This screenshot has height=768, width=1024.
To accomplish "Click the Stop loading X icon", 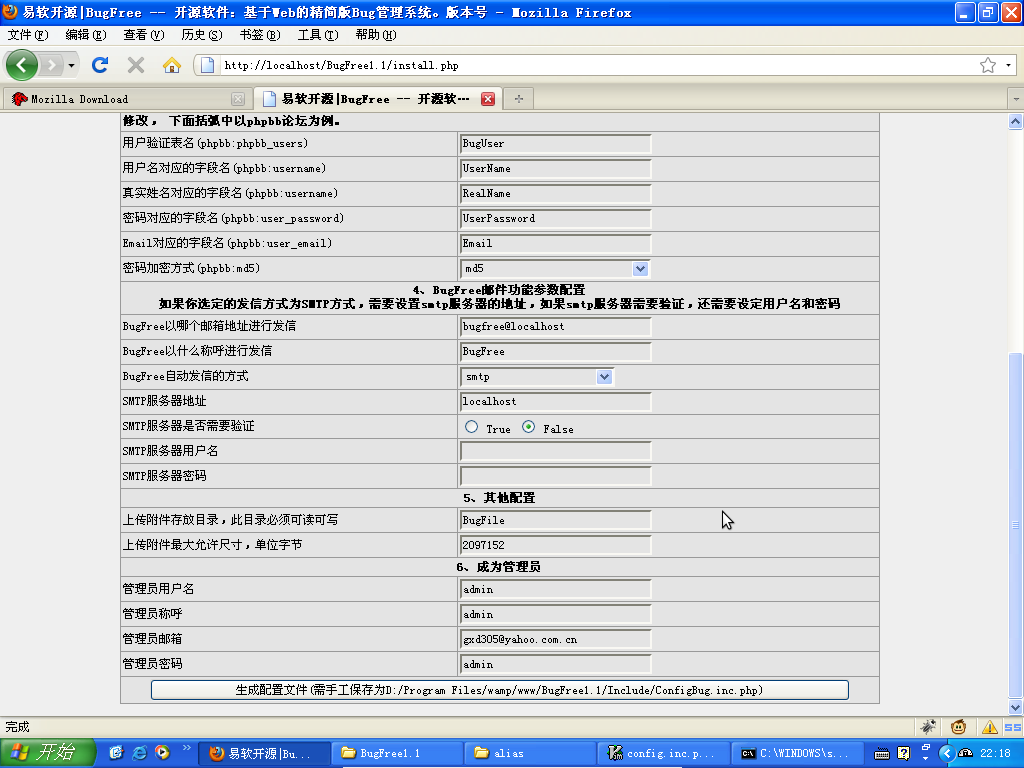I will pos(136,65).
